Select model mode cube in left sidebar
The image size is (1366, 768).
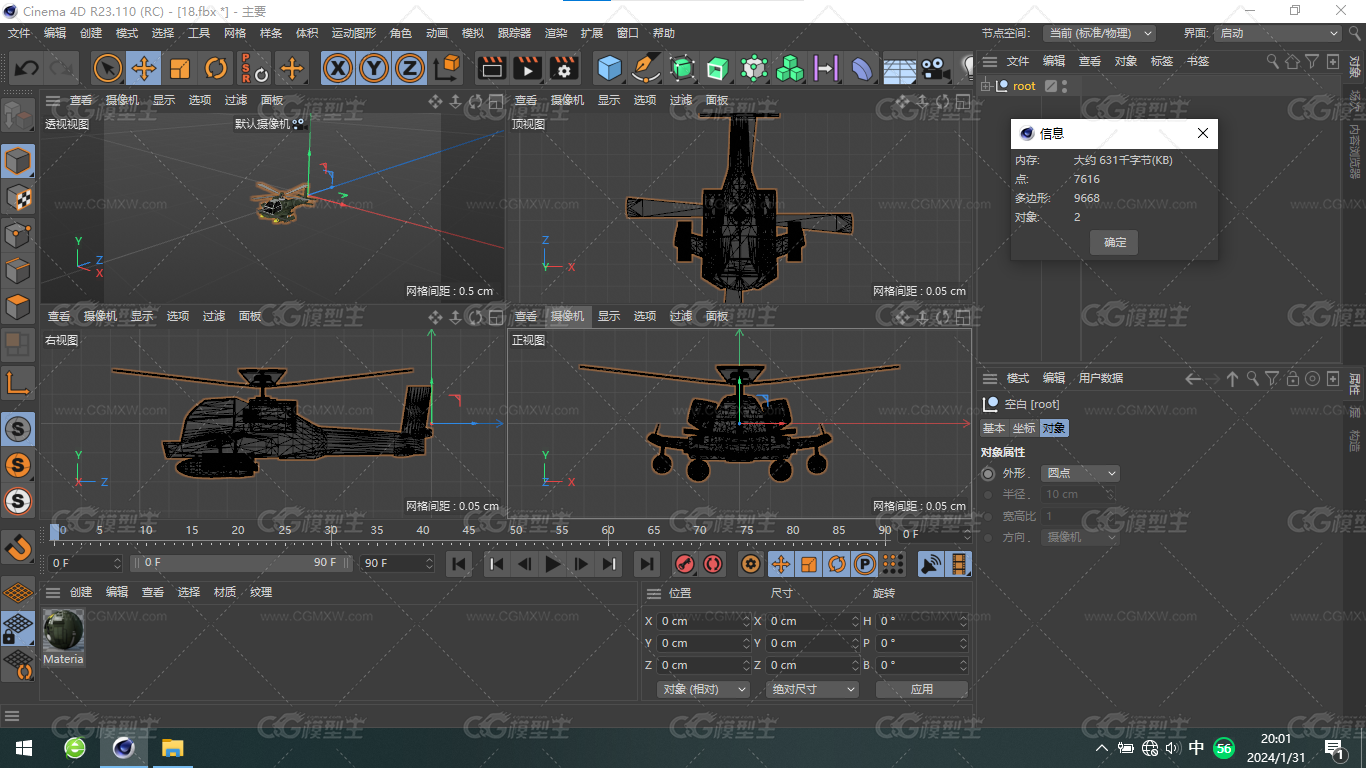pos(18,161)
